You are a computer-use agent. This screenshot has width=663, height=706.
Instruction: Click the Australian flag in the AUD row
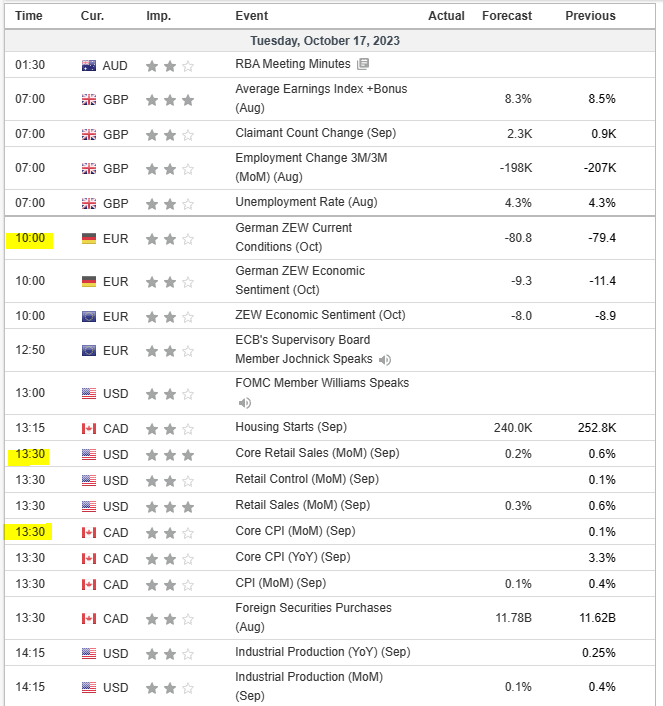[89, 65]
